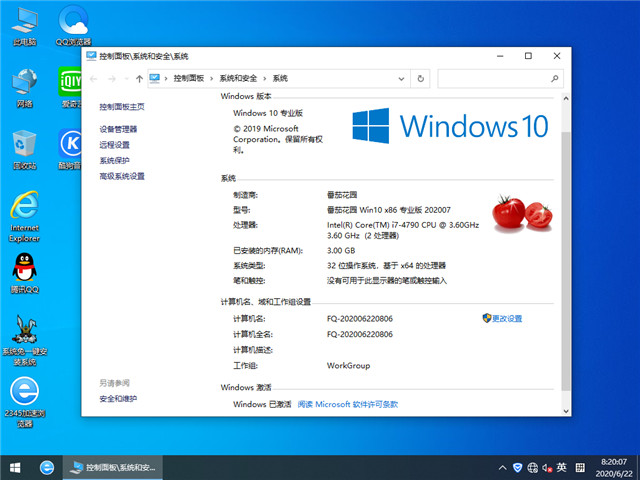Click the muted volume tray icon
640x480 pixels.
[x=547, y=468]
